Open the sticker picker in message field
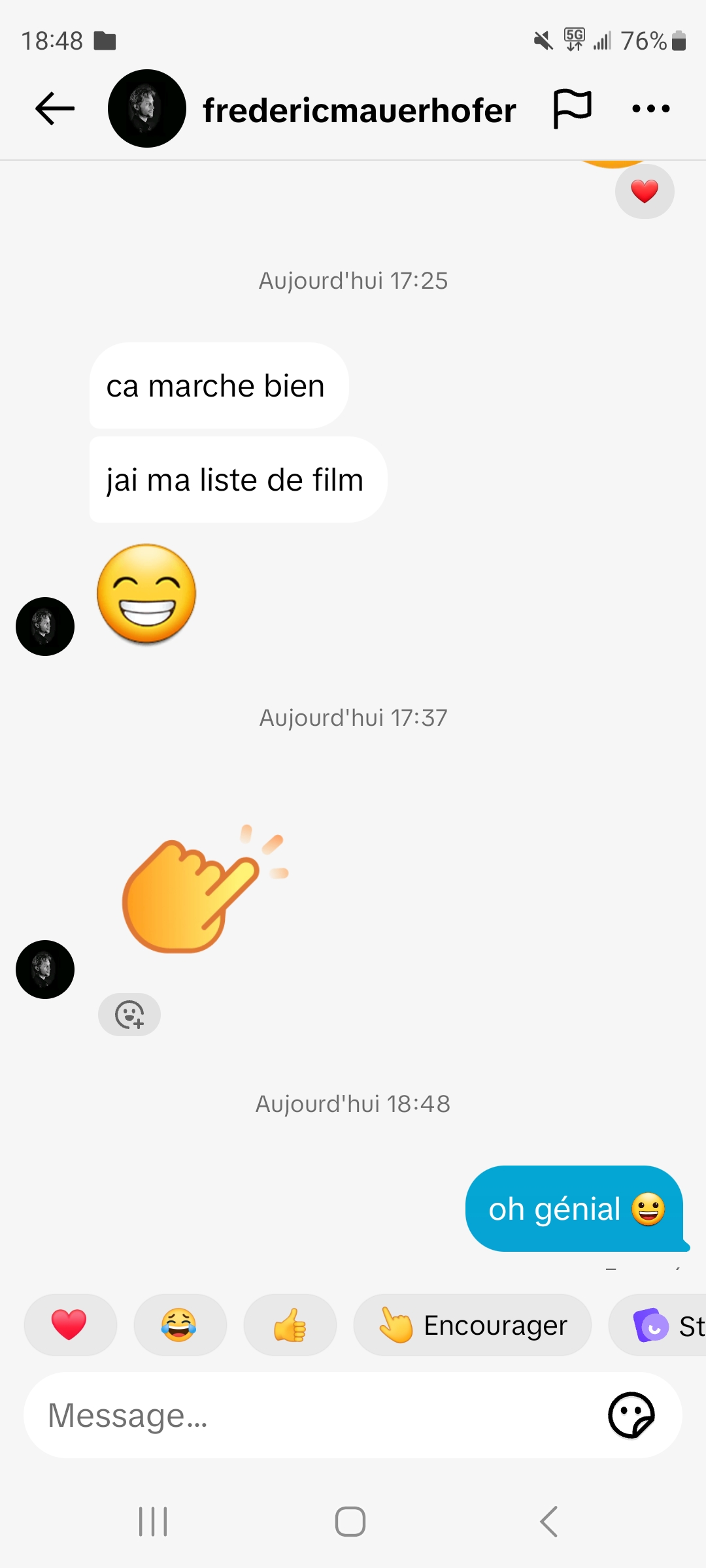The width and height of the screenshot is (706, 1568). (x=631, y=1415)
